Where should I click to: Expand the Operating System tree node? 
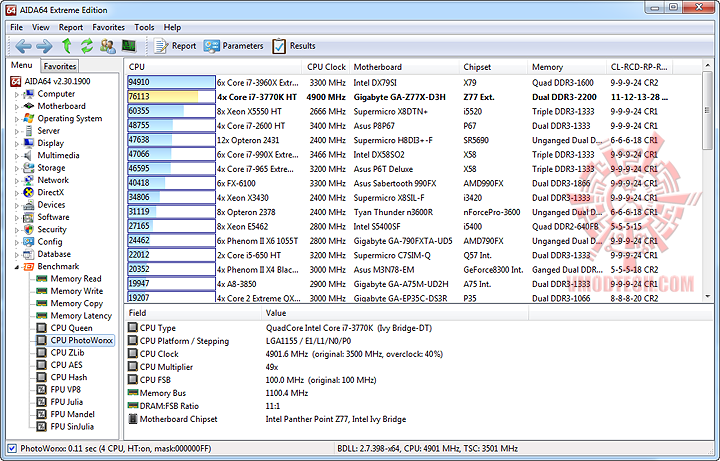pos(17,119)
